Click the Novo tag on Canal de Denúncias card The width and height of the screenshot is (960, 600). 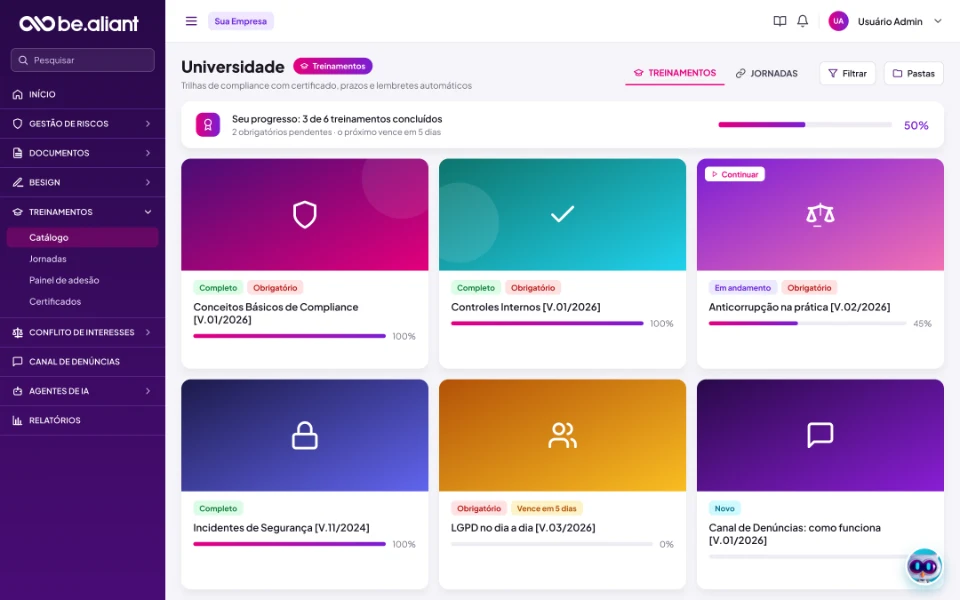coord(724,508)
